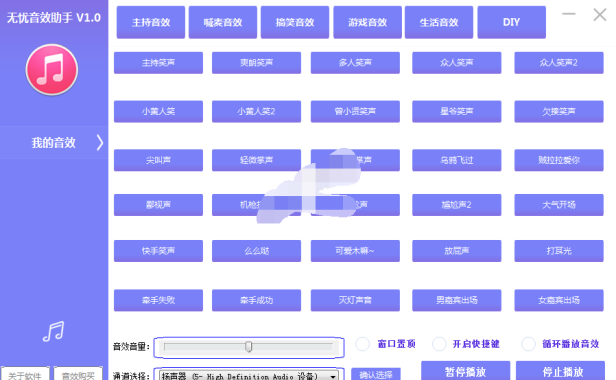Minimize the 无忧音效助手 window
Screen dimensions: 616x380
tap(568, 14)
